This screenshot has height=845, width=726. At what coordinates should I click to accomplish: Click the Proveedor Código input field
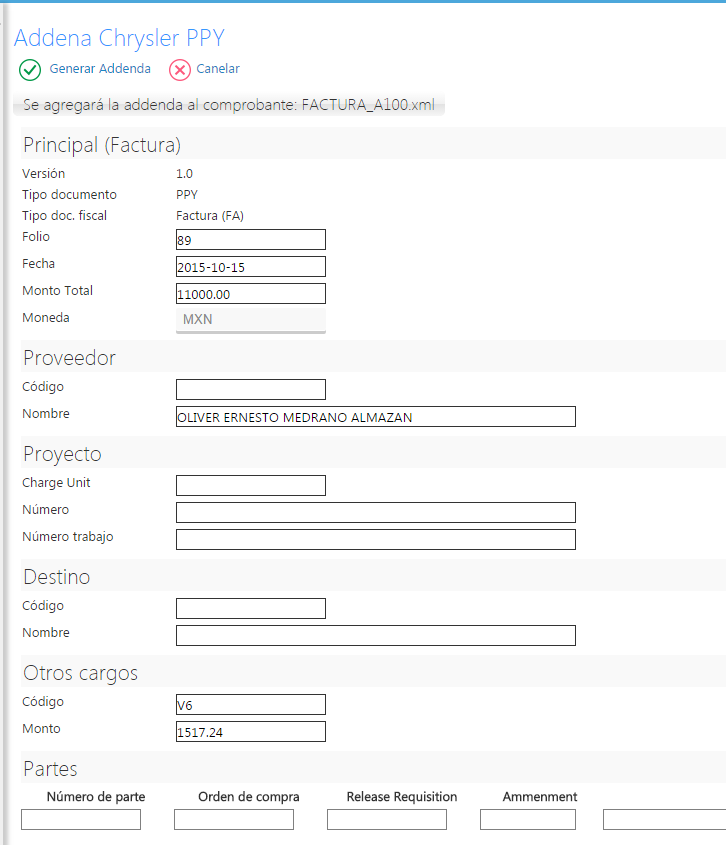coord(251,390)
